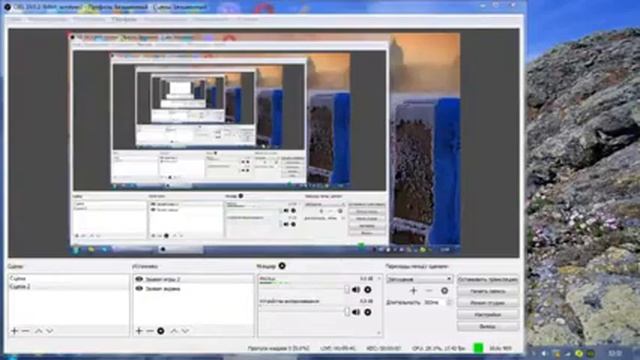Image resolution: width=640 pixels, height=360 pixels.
Task: Add a scene transition with the plus icon
Action: point(413,291)
